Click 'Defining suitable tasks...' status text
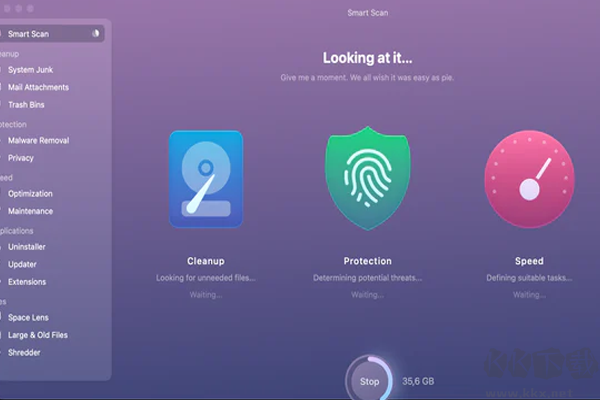The height and width of the screenshot is (400, 600). (x=529, y=278)
